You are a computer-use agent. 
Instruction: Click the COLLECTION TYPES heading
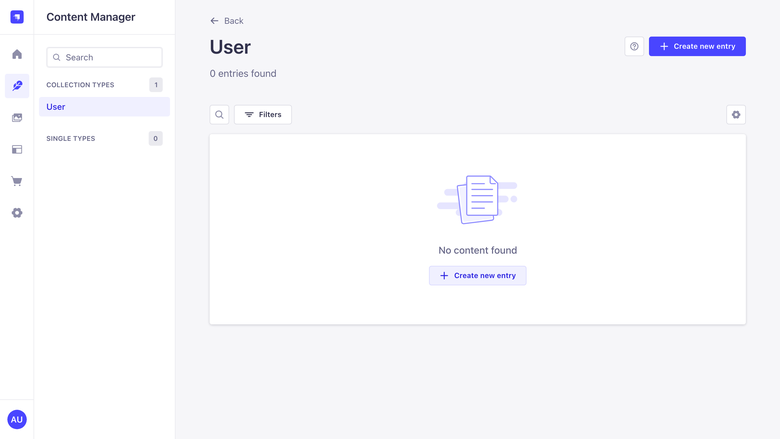coord(80,85)
